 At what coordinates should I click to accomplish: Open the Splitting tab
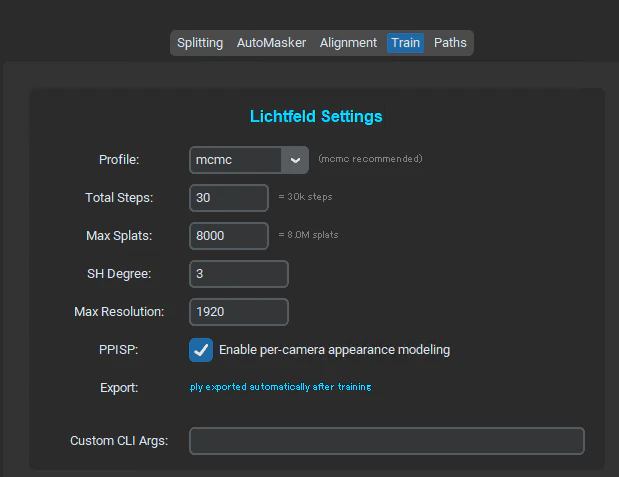pos(200,43)
